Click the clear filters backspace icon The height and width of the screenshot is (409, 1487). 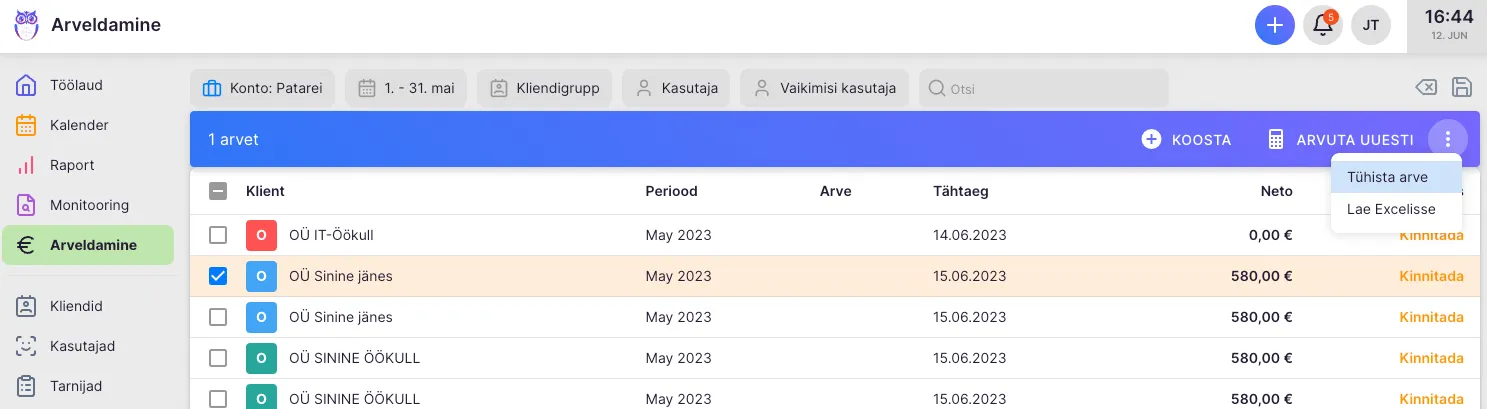(x=1426, y=88)
